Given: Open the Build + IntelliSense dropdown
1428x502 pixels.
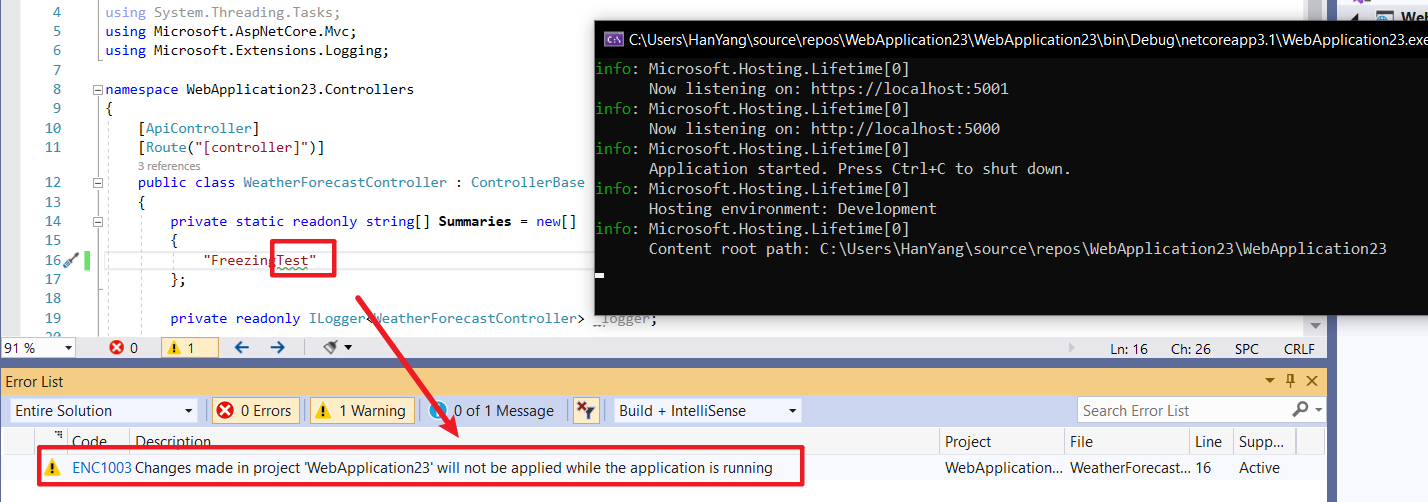Looking at the screenshot, I should [708, 410].
